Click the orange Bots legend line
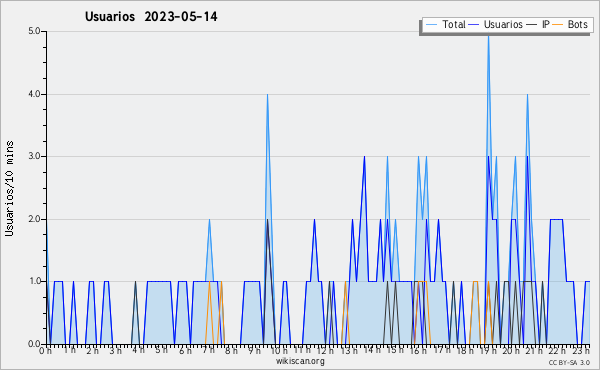600x370 pixels. point(558,25)
